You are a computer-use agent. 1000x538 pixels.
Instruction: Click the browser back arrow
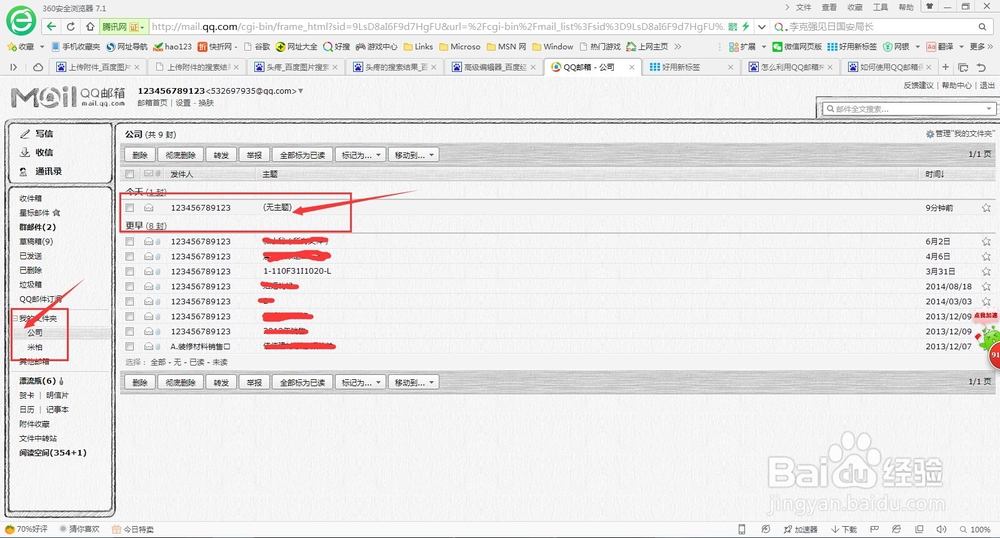(52, 27)
